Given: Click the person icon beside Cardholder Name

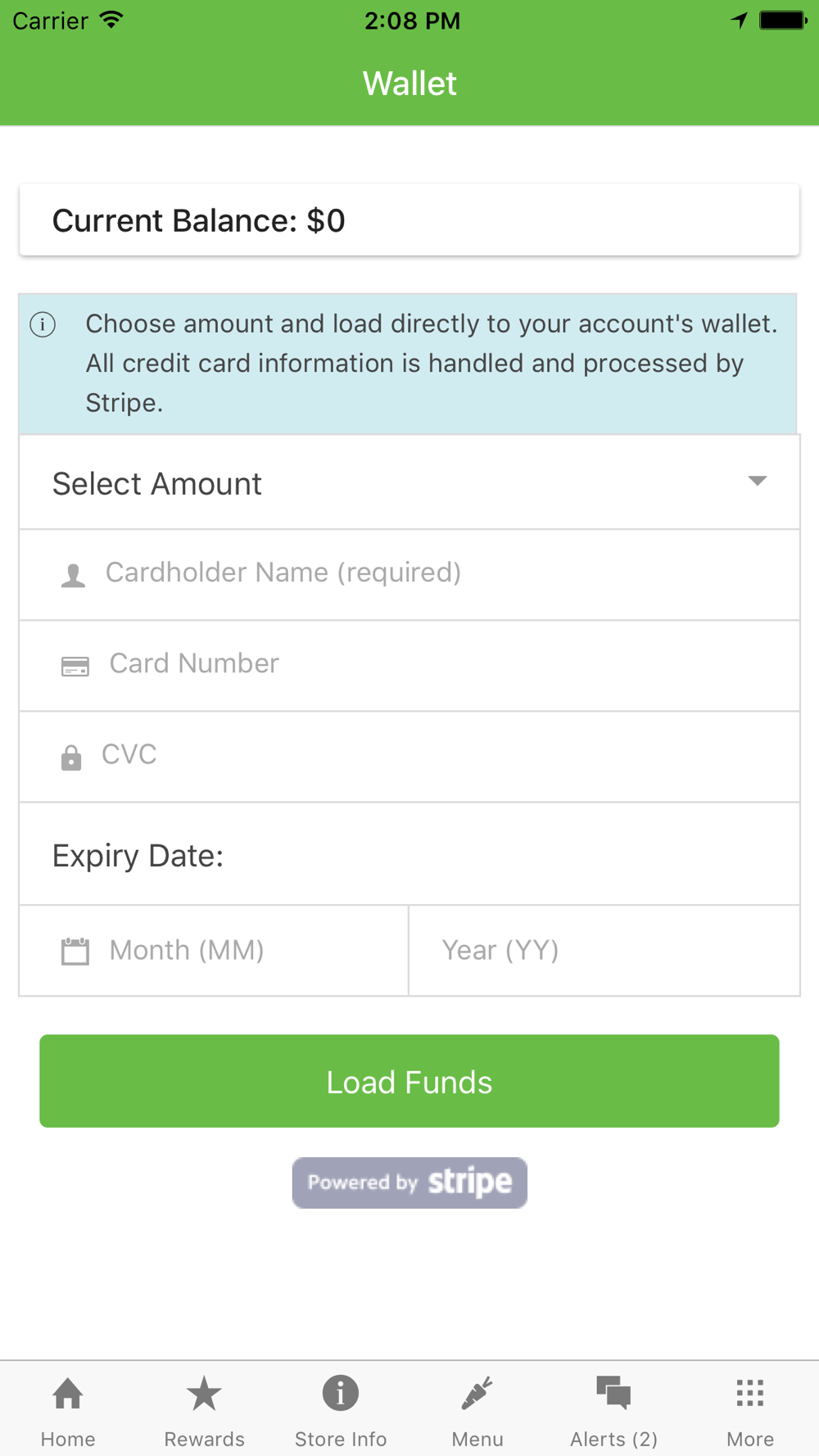Looking at the screenshot, I should [x=73, y=576].
